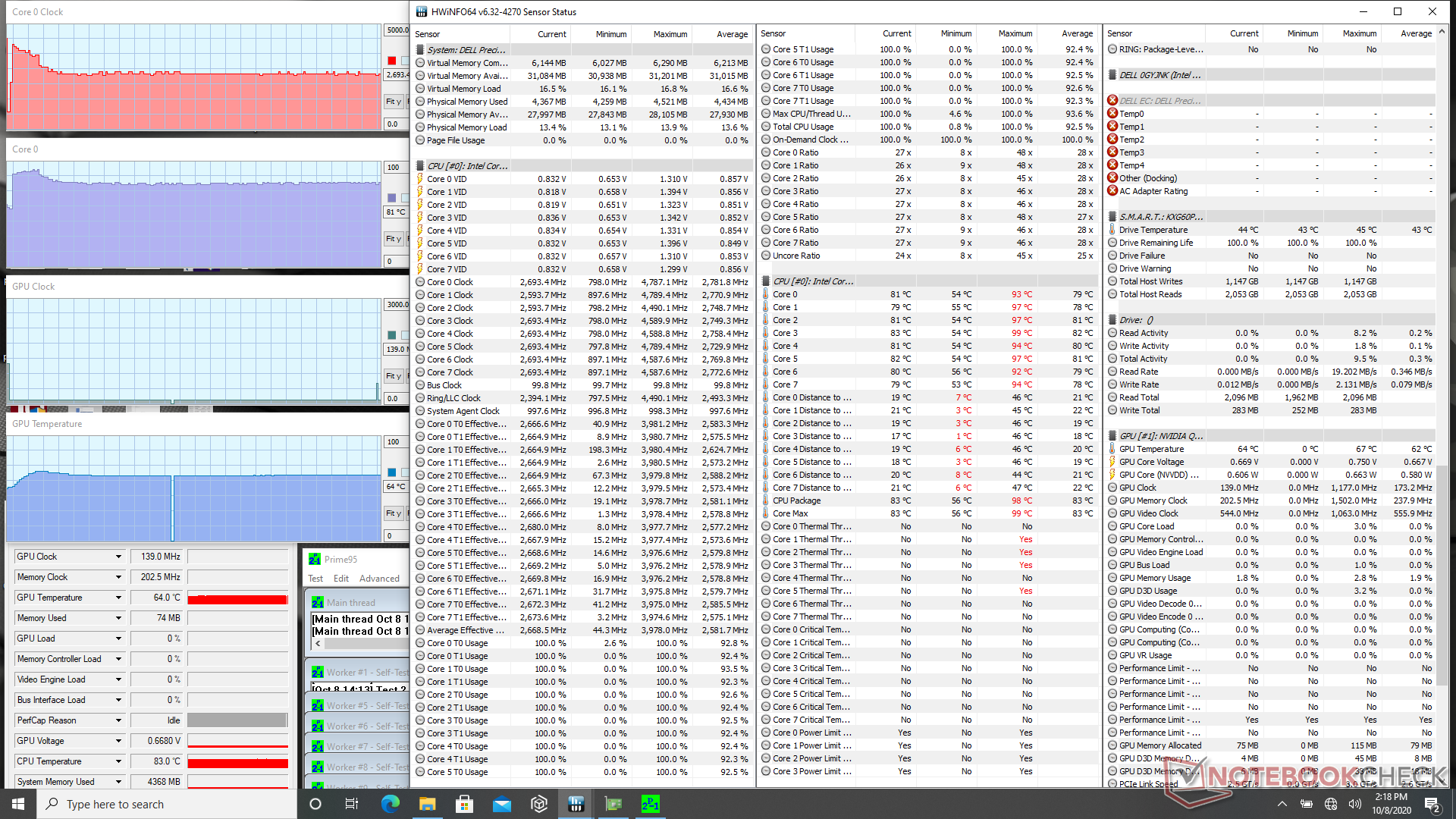
Task: Click the Prime95 Main thread window icon
Action: click(x=318, y=603)
